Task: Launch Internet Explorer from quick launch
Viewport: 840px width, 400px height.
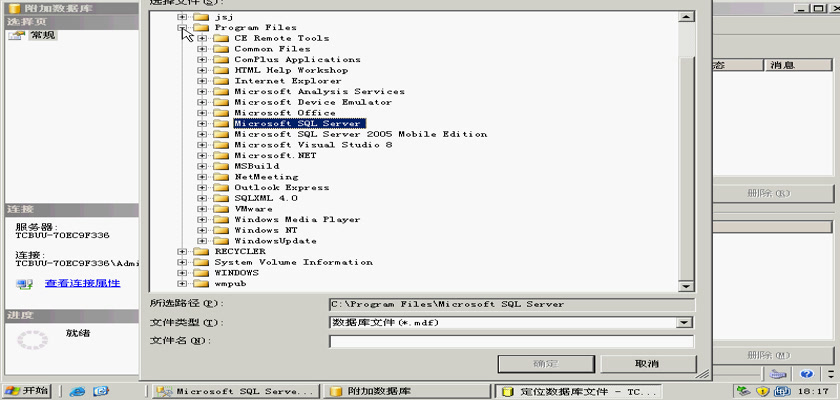Action: pos(77,391)
